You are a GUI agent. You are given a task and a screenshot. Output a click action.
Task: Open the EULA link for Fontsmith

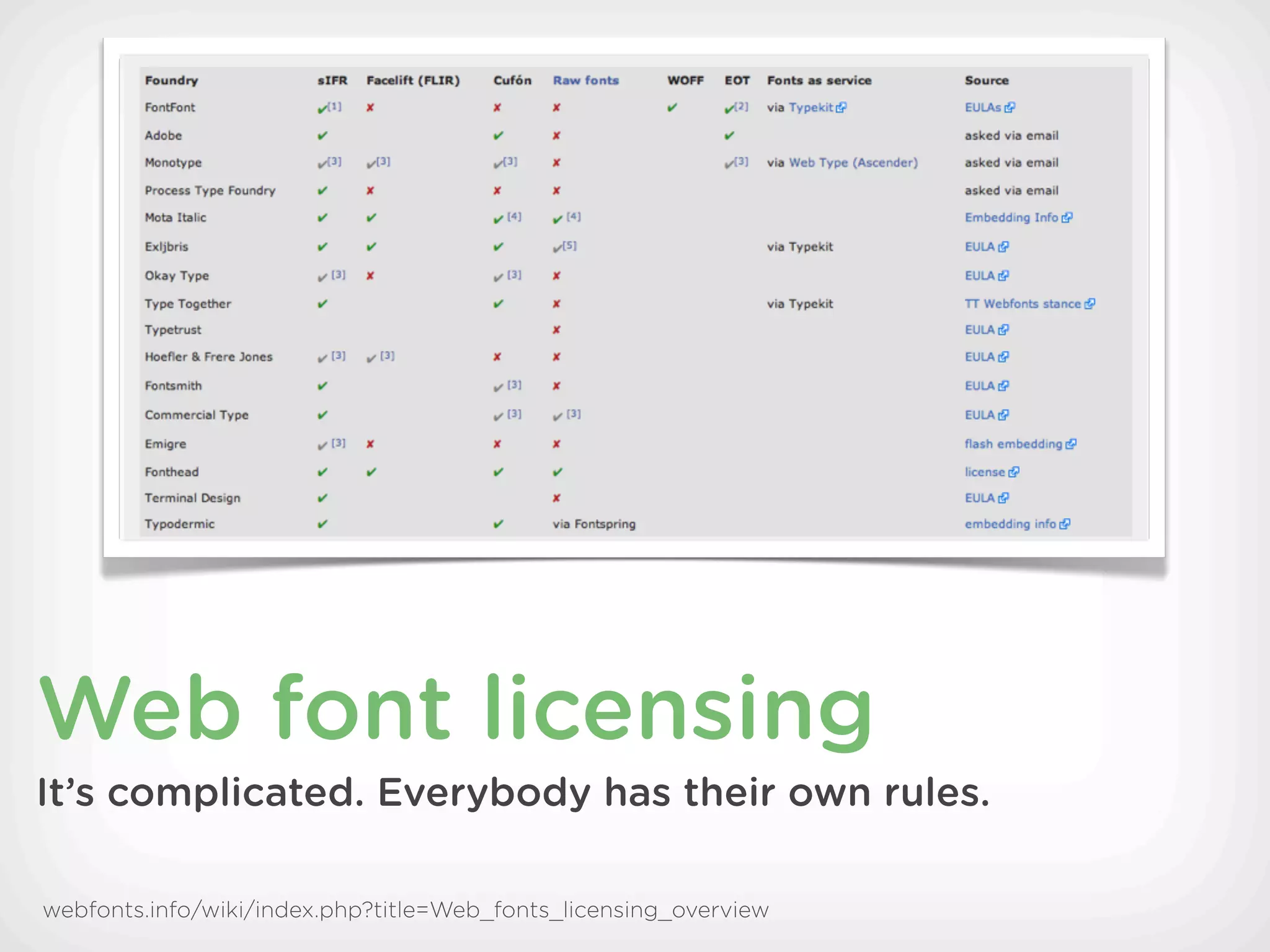(980, 386)
